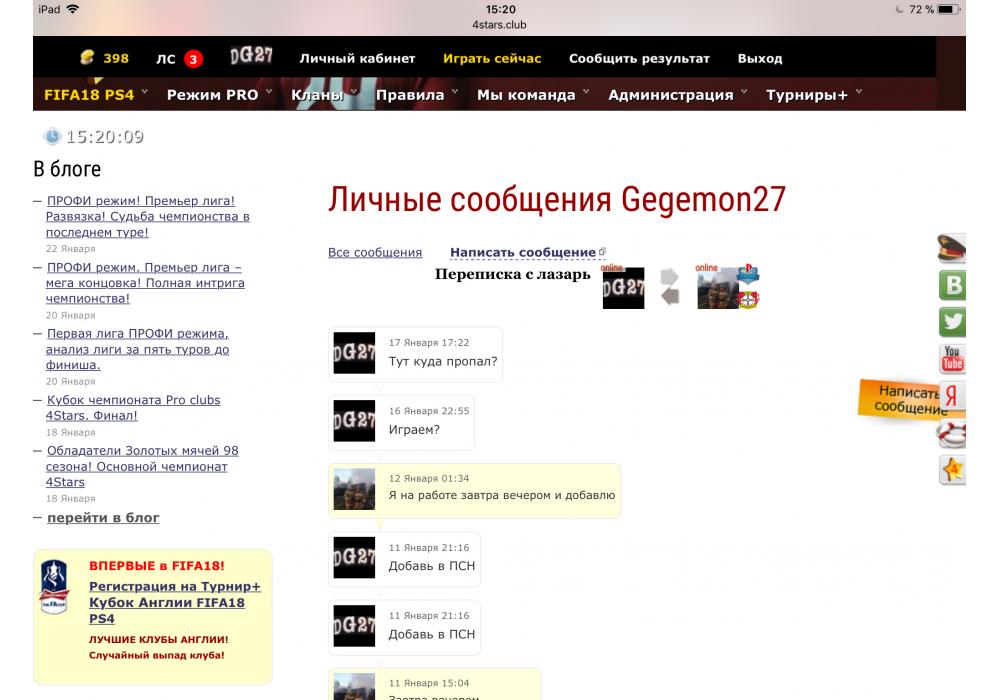
Task: Click the 398 coin balance
Action: tap(116, 59)
